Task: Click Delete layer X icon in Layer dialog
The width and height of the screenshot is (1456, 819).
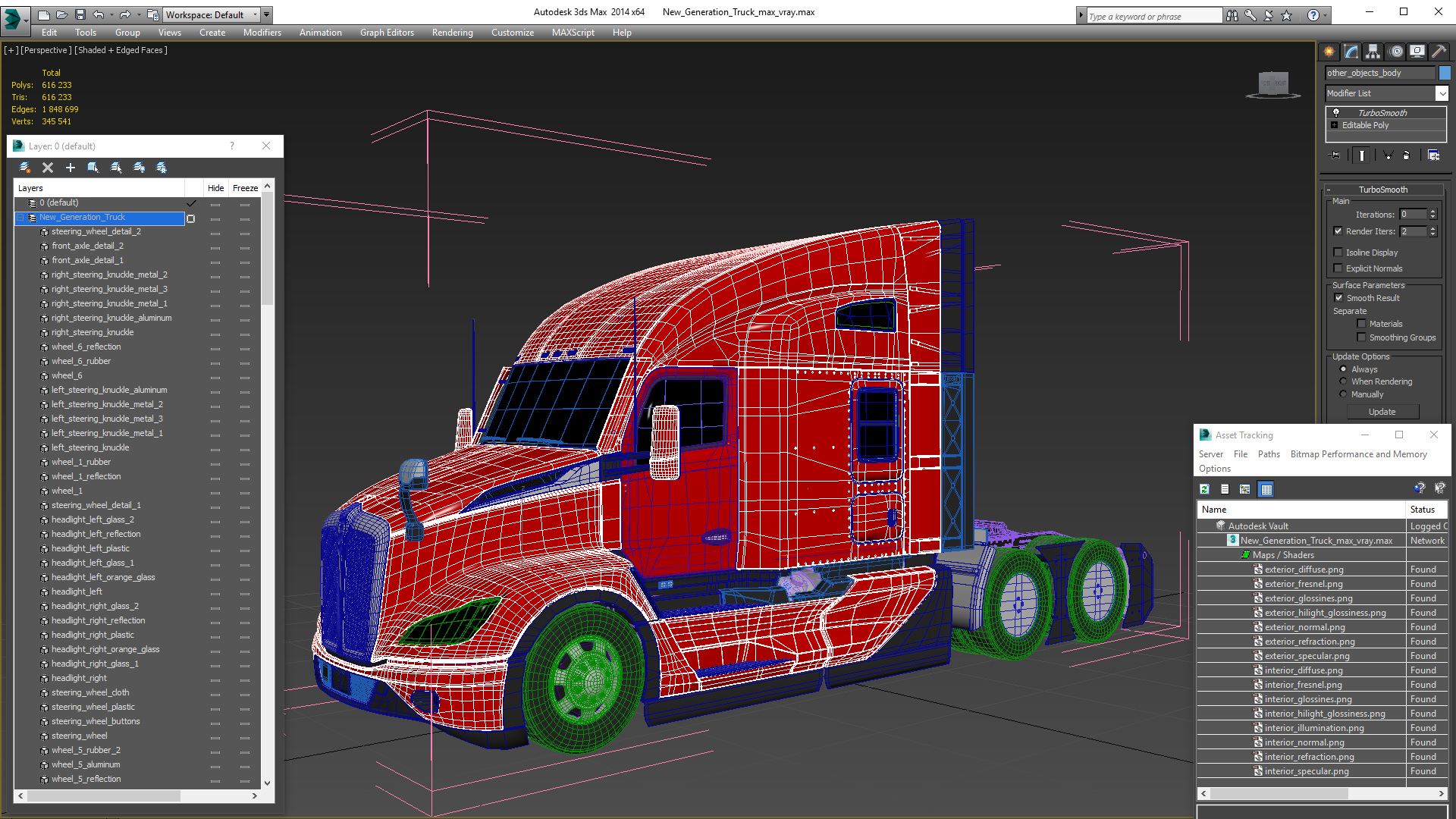Action: click(48, 168)
